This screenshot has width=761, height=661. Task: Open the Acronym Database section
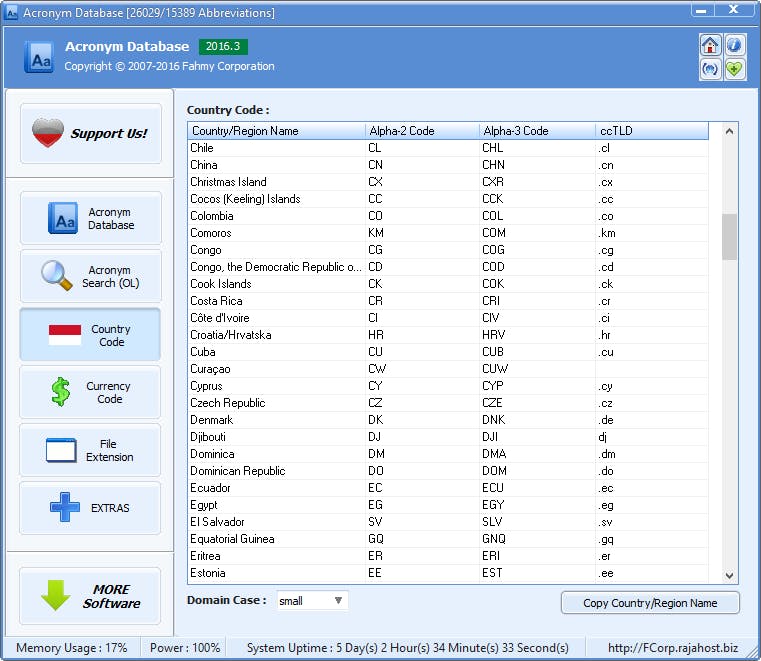click(90, 218)
